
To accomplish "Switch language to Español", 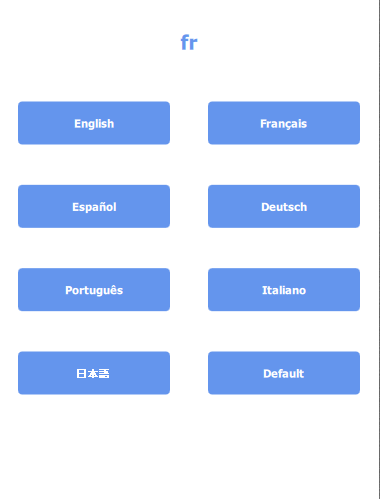I will (94, 206).
